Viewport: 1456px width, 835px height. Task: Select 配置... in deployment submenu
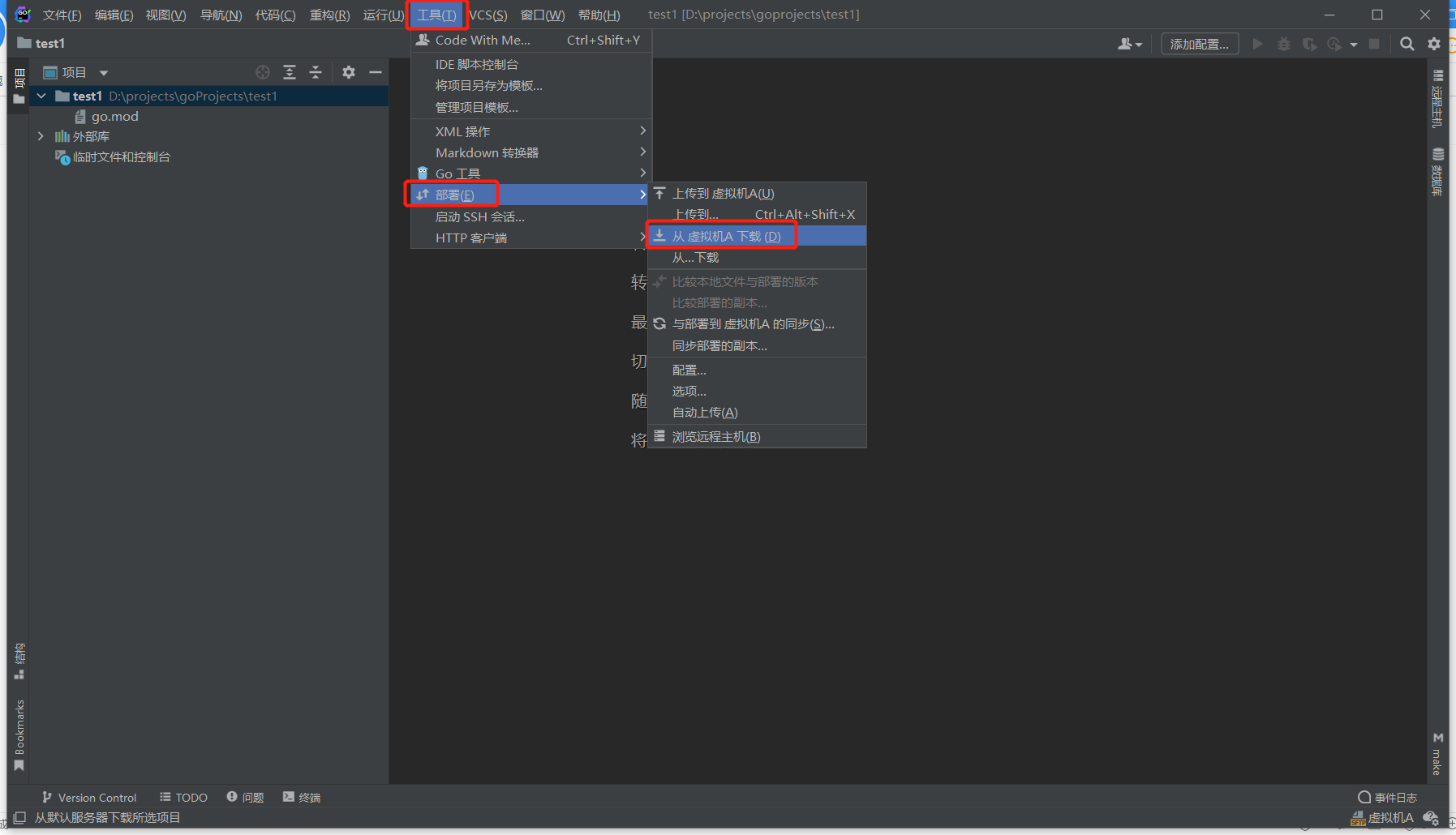[758, 370]
